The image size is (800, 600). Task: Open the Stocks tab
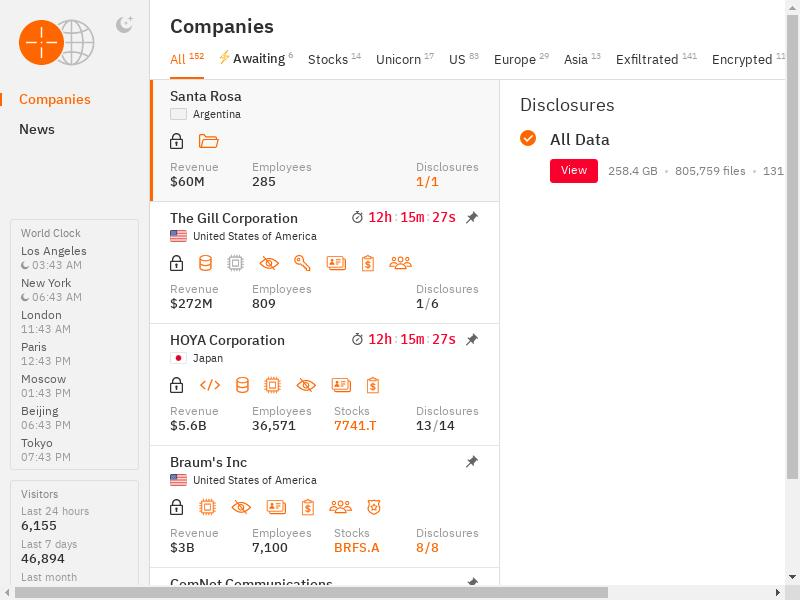tap(334, 59)
